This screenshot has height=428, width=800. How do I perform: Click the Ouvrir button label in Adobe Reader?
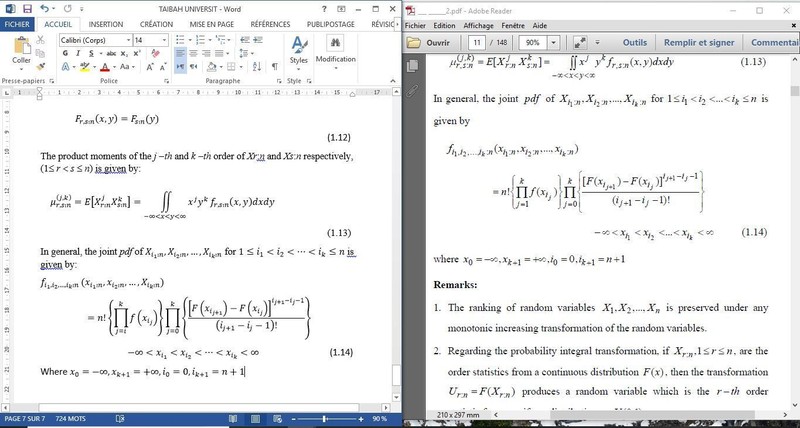438,43
